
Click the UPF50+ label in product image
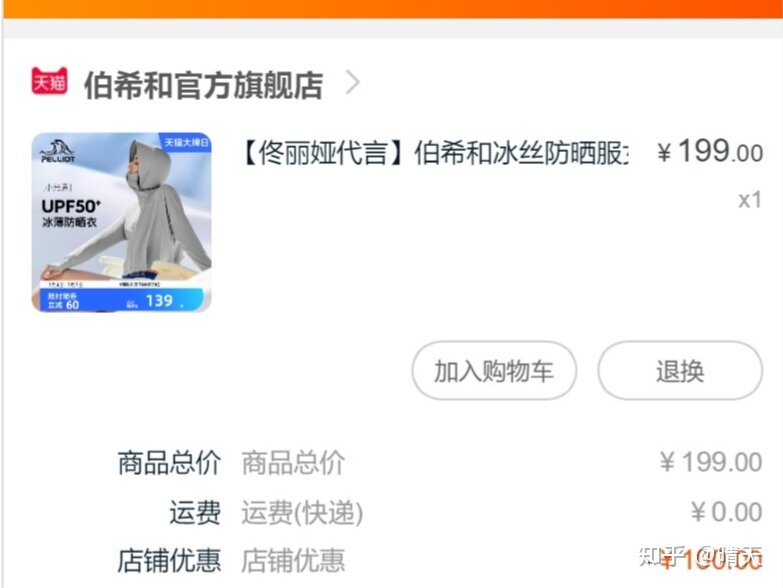point(71,206)
